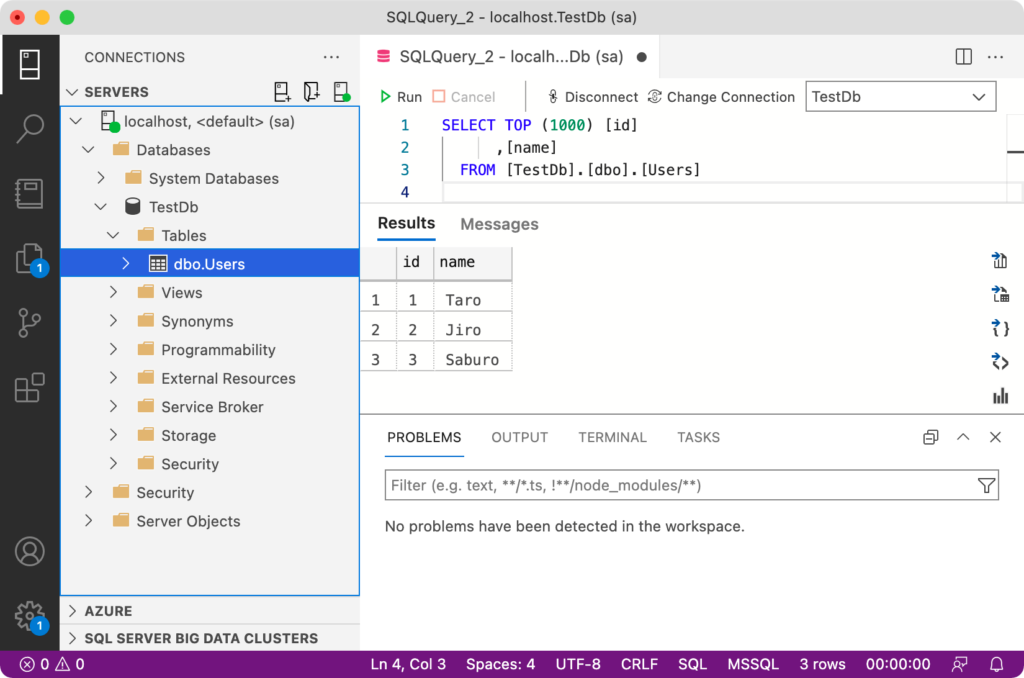Switch to the Messages tab
This screenshot has height=678, width=1024.
coord(499,224)
